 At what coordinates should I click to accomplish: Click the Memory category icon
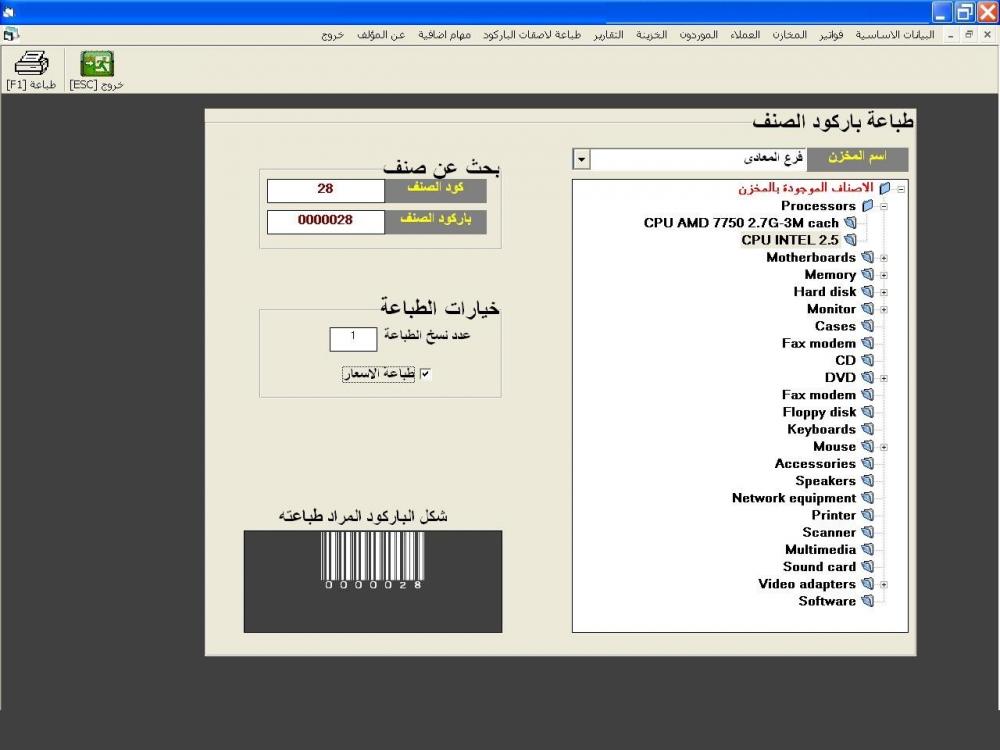tap(867, 274)
